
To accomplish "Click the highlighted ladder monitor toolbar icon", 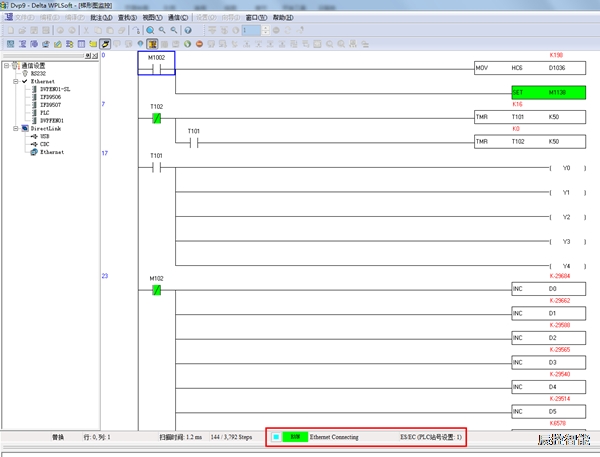I will coord(152,44).
